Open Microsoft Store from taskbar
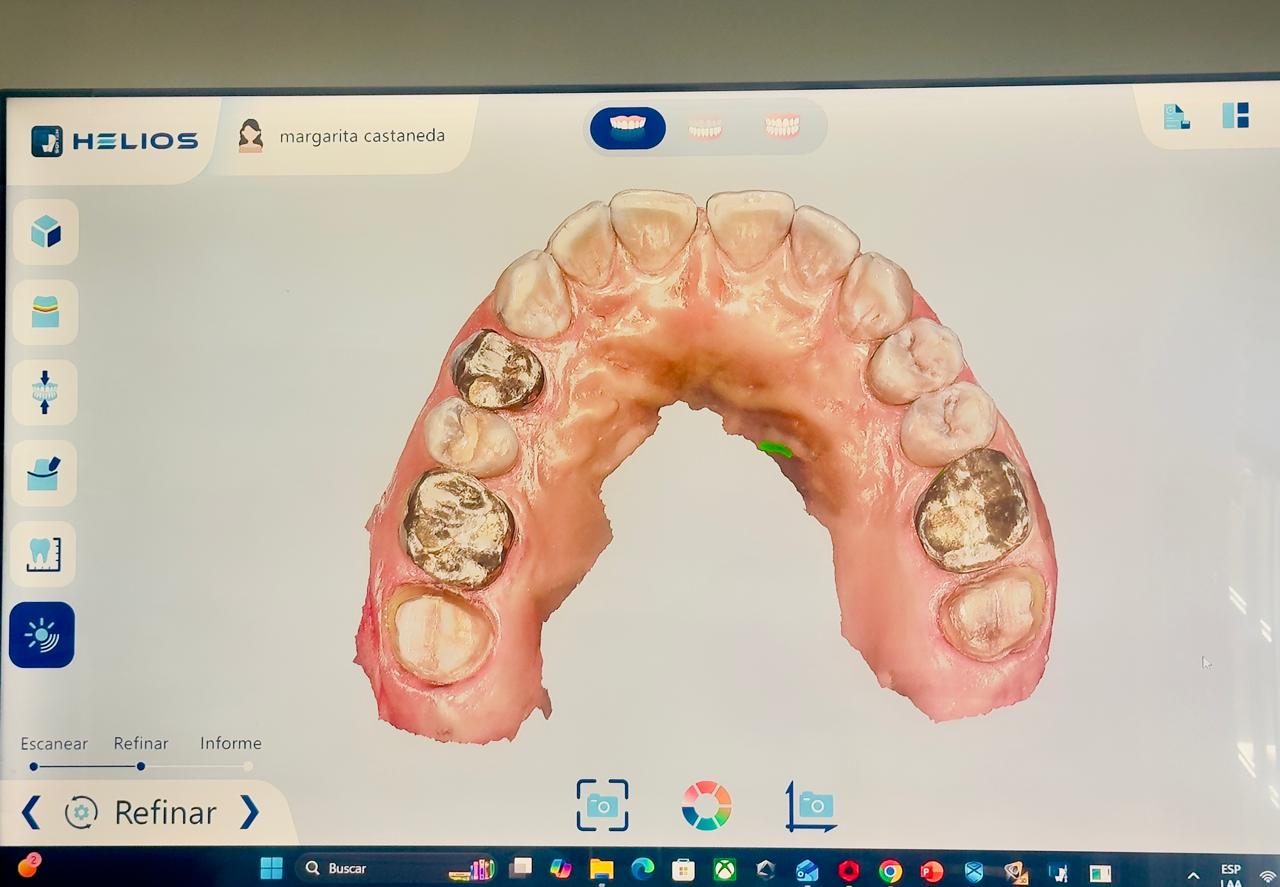 click(x=683, y=870)
